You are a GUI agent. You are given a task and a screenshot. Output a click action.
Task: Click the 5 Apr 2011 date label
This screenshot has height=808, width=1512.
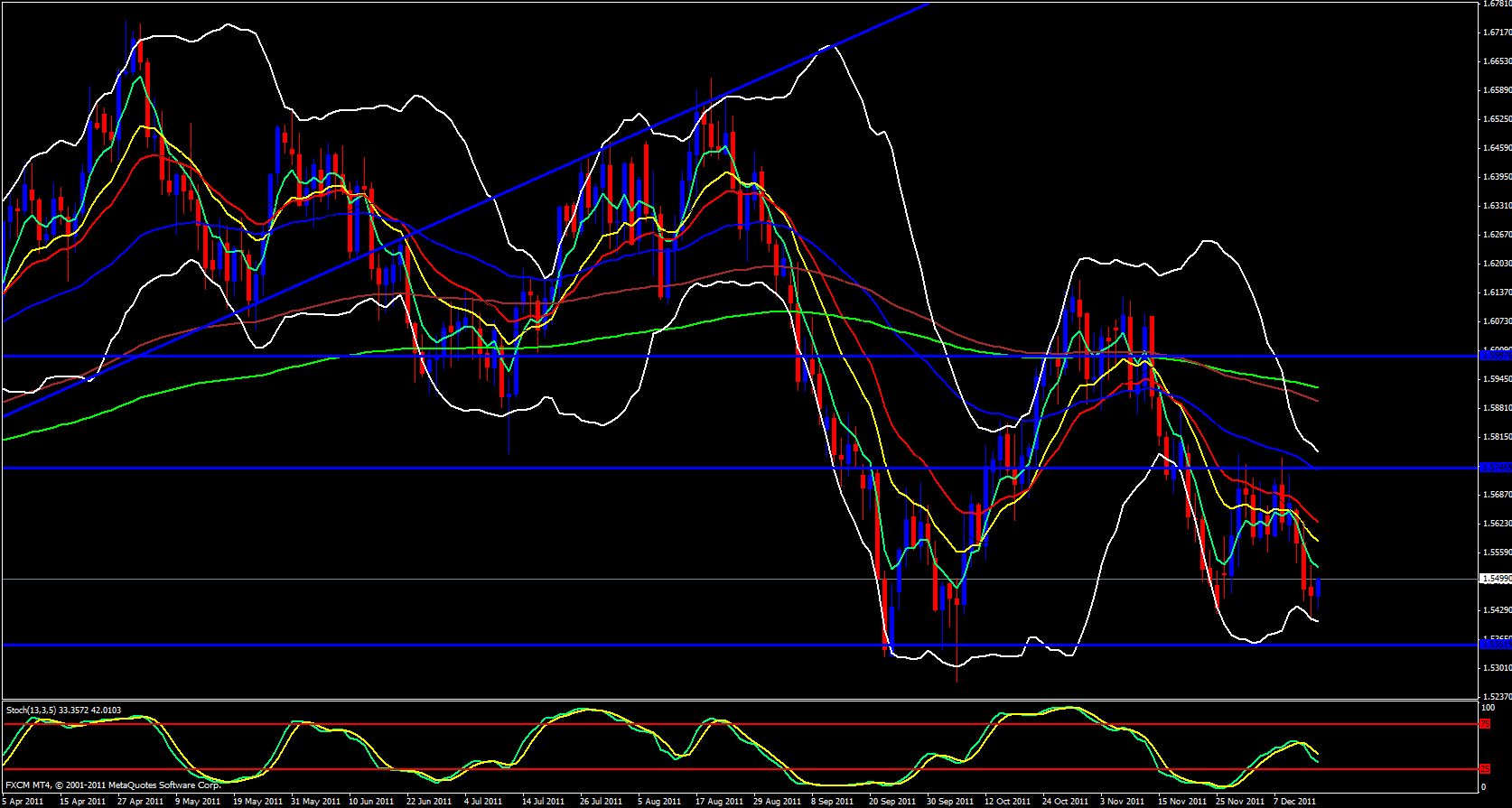[23, 801]
